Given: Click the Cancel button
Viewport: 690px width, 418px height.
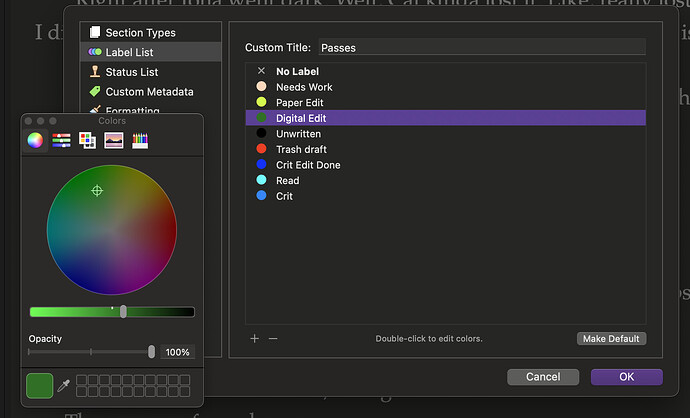Looking at the screenshot, I should click(x=543, y=377).
